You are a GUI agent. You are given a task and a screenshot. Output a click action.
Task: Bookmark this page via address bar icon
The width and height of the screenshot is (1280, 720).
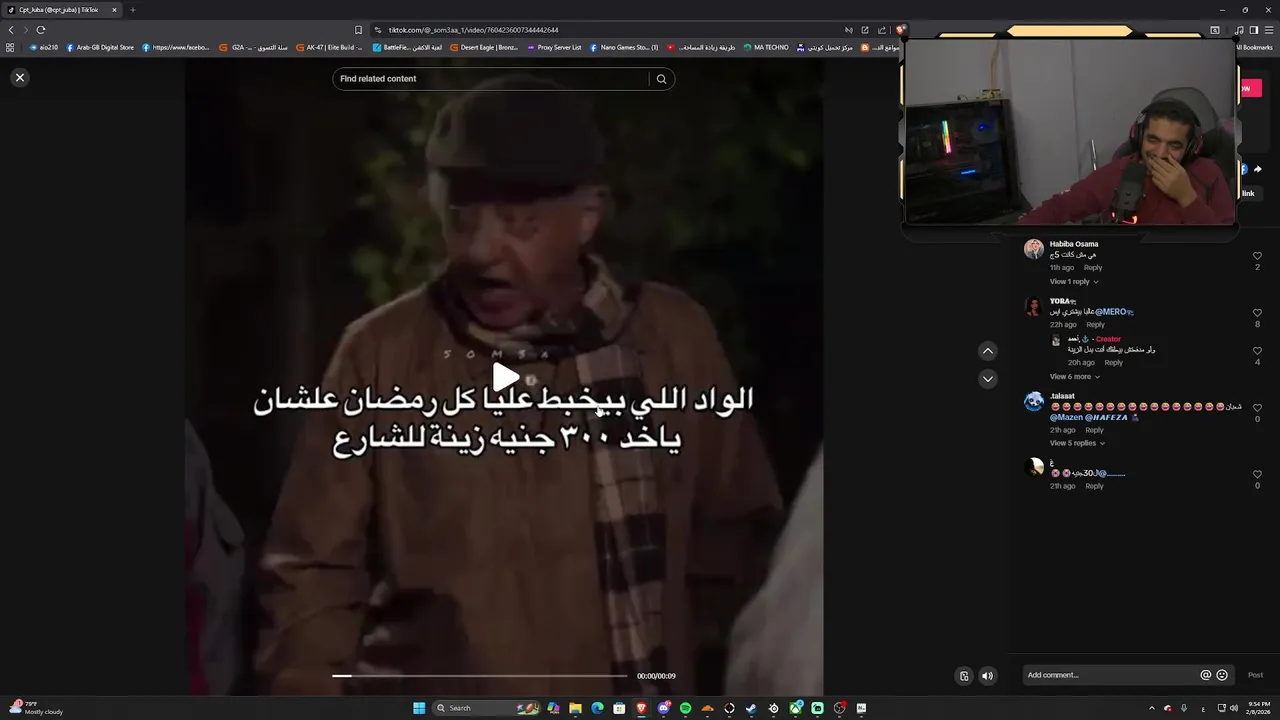coord(358,30)
